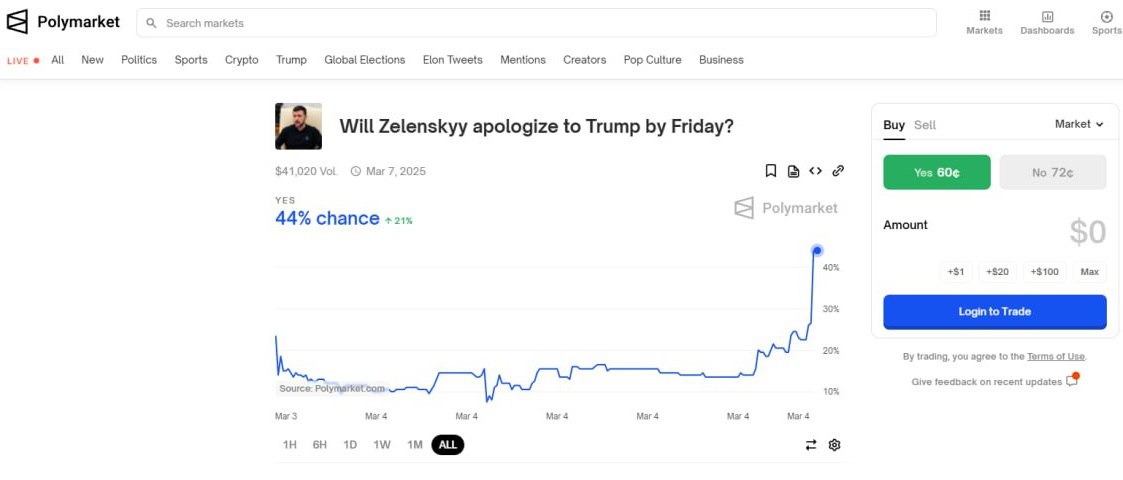
Task: Copy the market link icon
Action: 838,171
